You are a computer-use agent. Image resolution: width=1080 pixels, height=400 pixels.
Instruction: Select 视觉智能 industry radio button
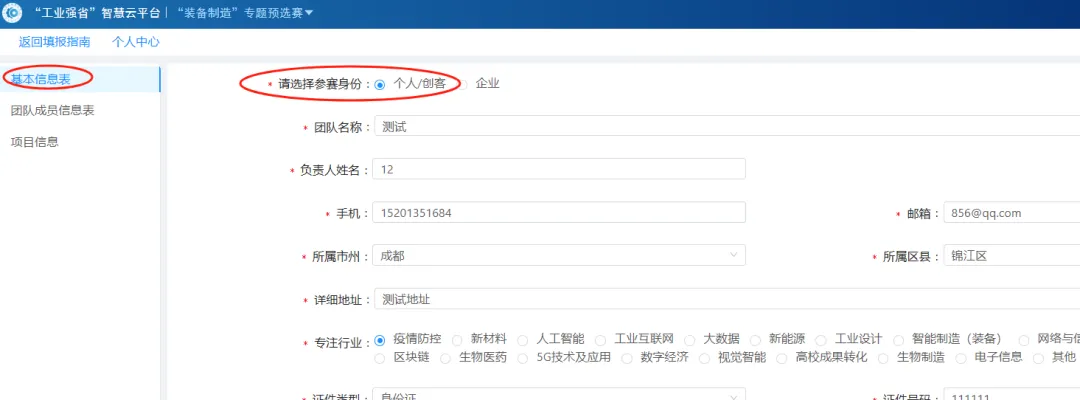click(x=704, y=358)
